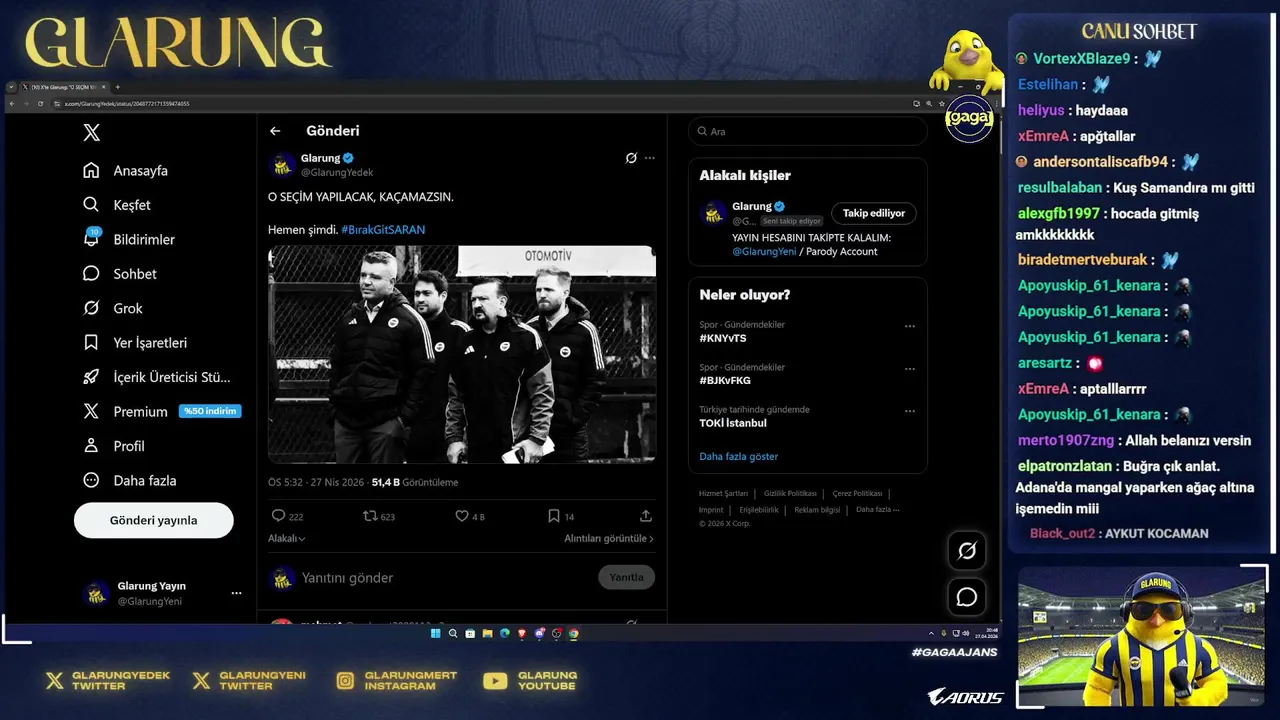Like the post via heart icon
Screen dimensions: 1280x720
[x=462, y=516]
